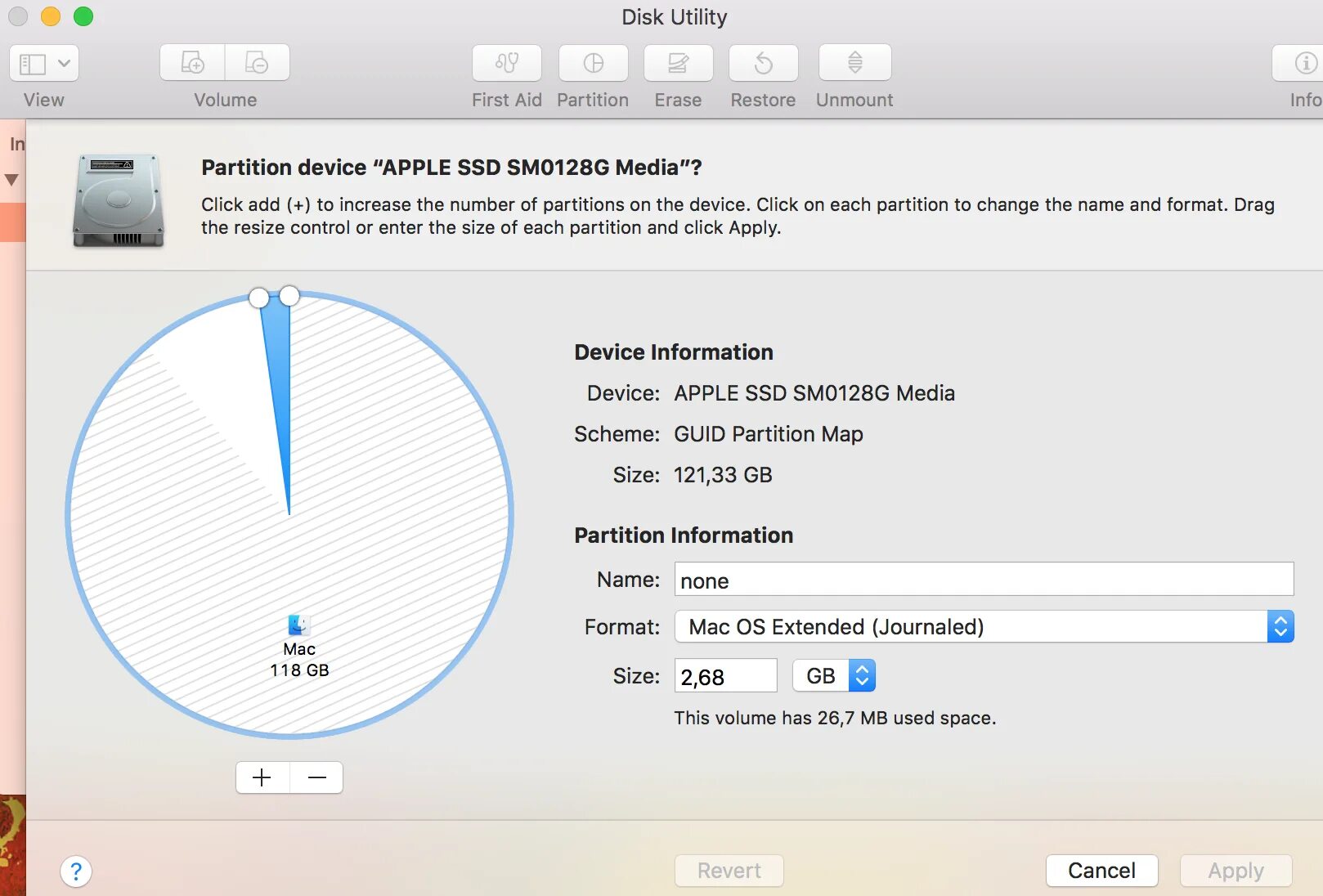
Task: Add a partition with the plus button
Action: (x=262, y=777)
